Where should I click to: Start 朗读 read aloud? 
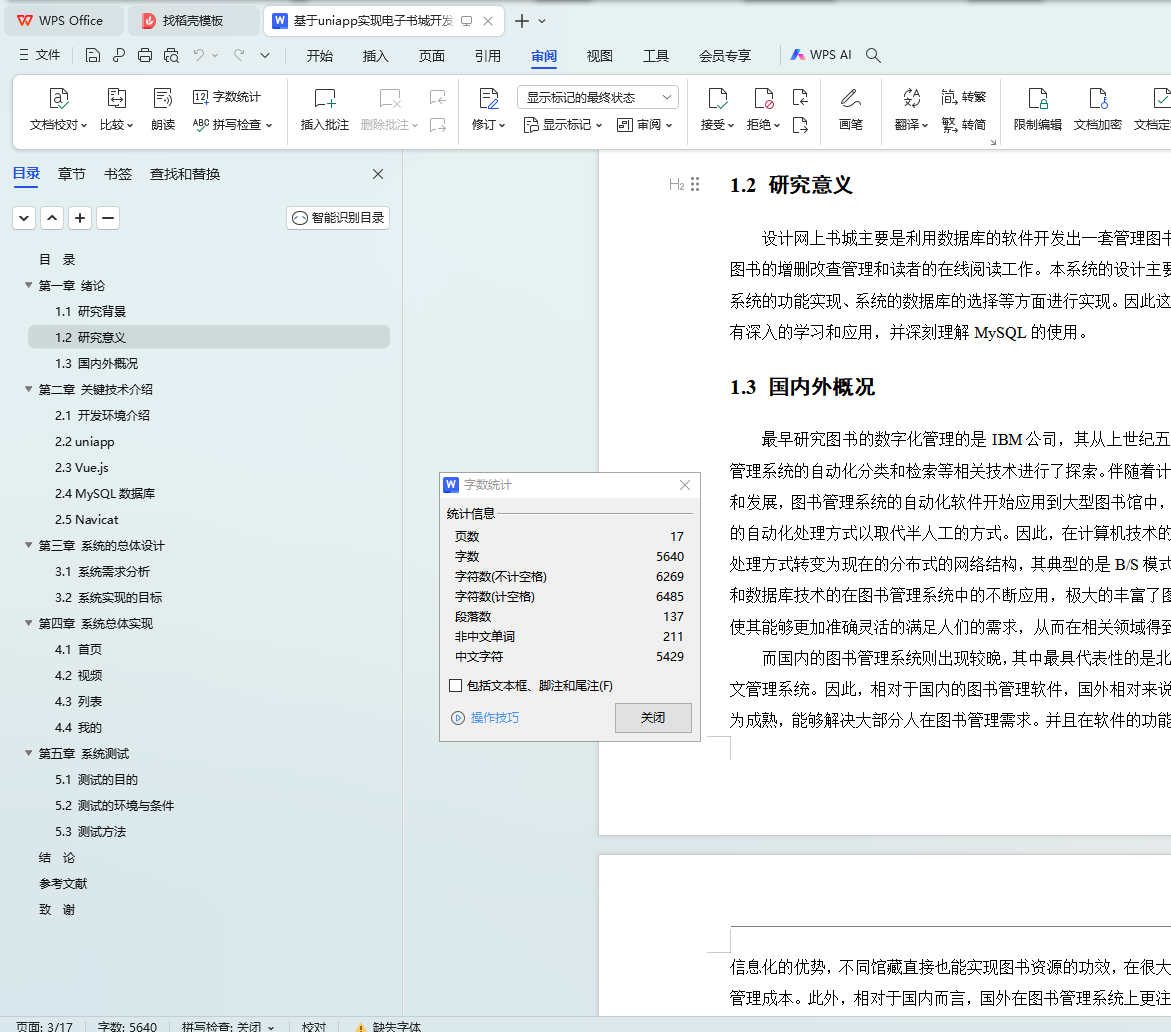click(163, 110)
